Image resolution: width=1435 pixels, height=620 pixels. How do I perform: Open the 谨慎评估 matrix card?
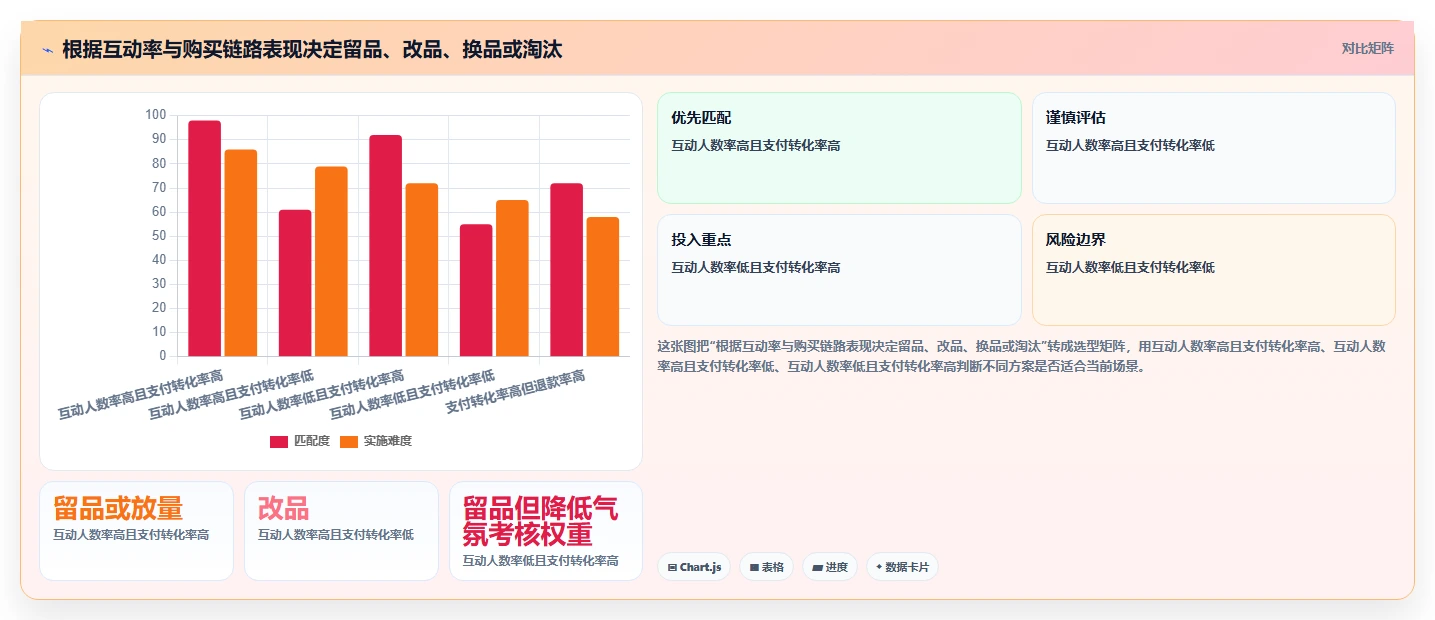click(x=1213, y=148)
